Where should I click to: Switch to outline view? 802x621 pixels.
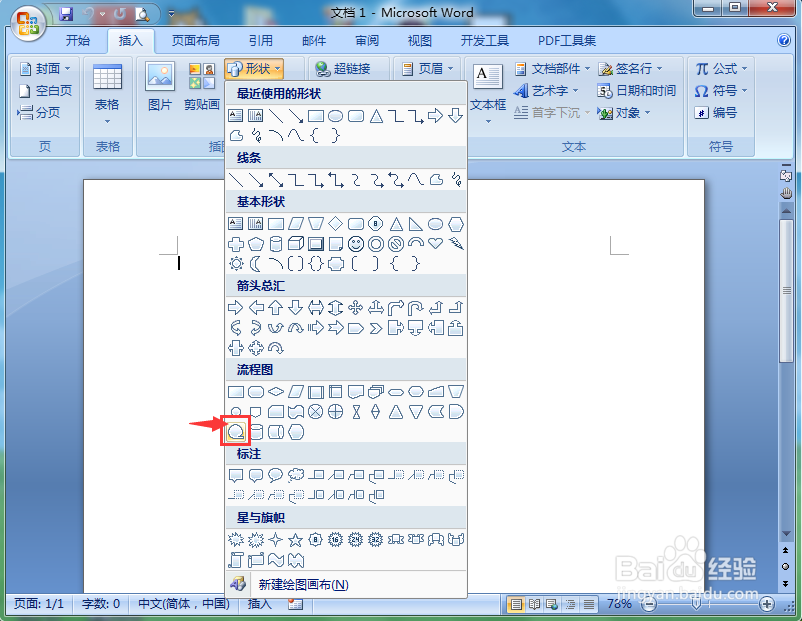click(x=571, y=605)
